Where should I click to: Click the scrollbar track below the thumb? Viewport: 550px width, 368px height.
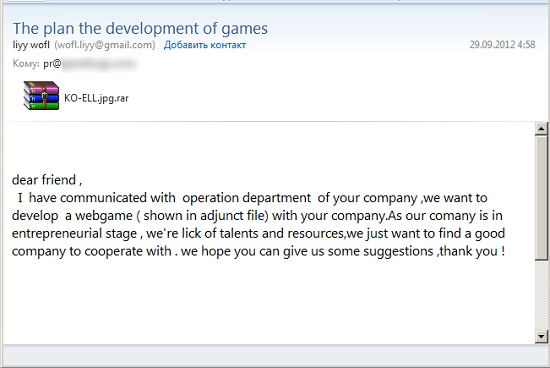click(x=541, y=295)
